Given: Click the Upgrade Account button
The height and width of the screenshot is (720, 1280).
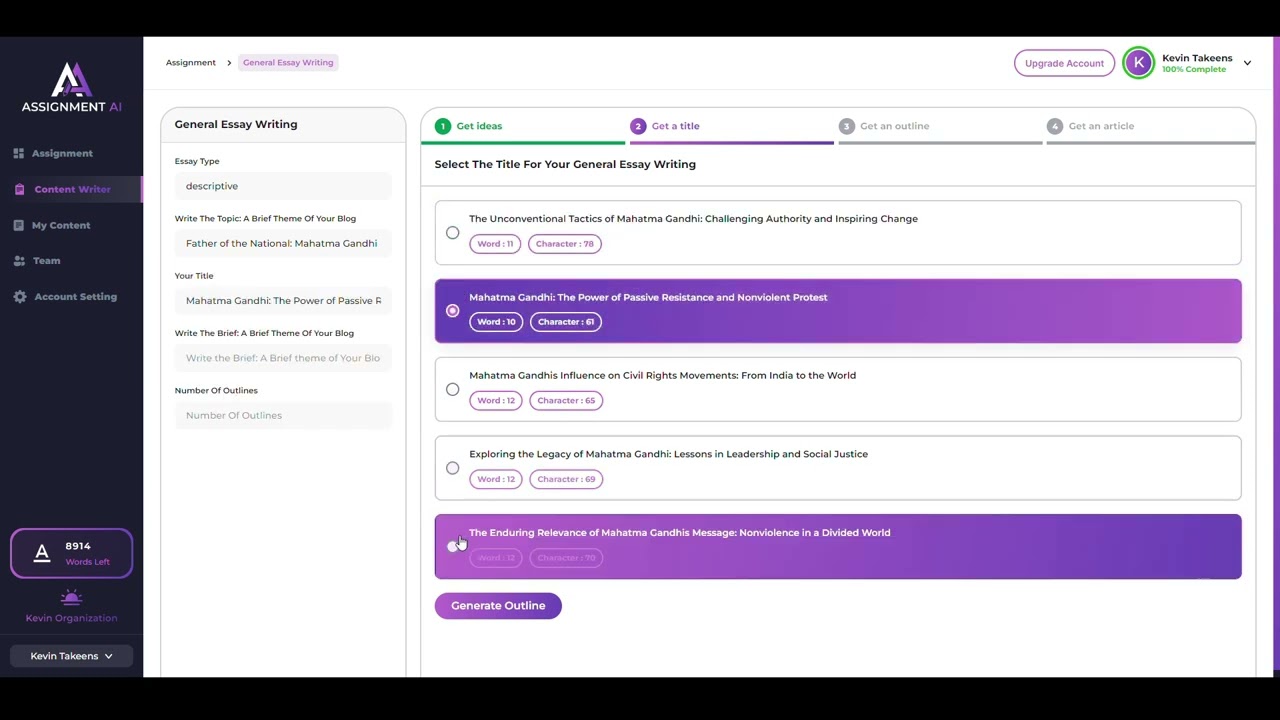Looking at the screenshot, I should (x=1064, y=62).
